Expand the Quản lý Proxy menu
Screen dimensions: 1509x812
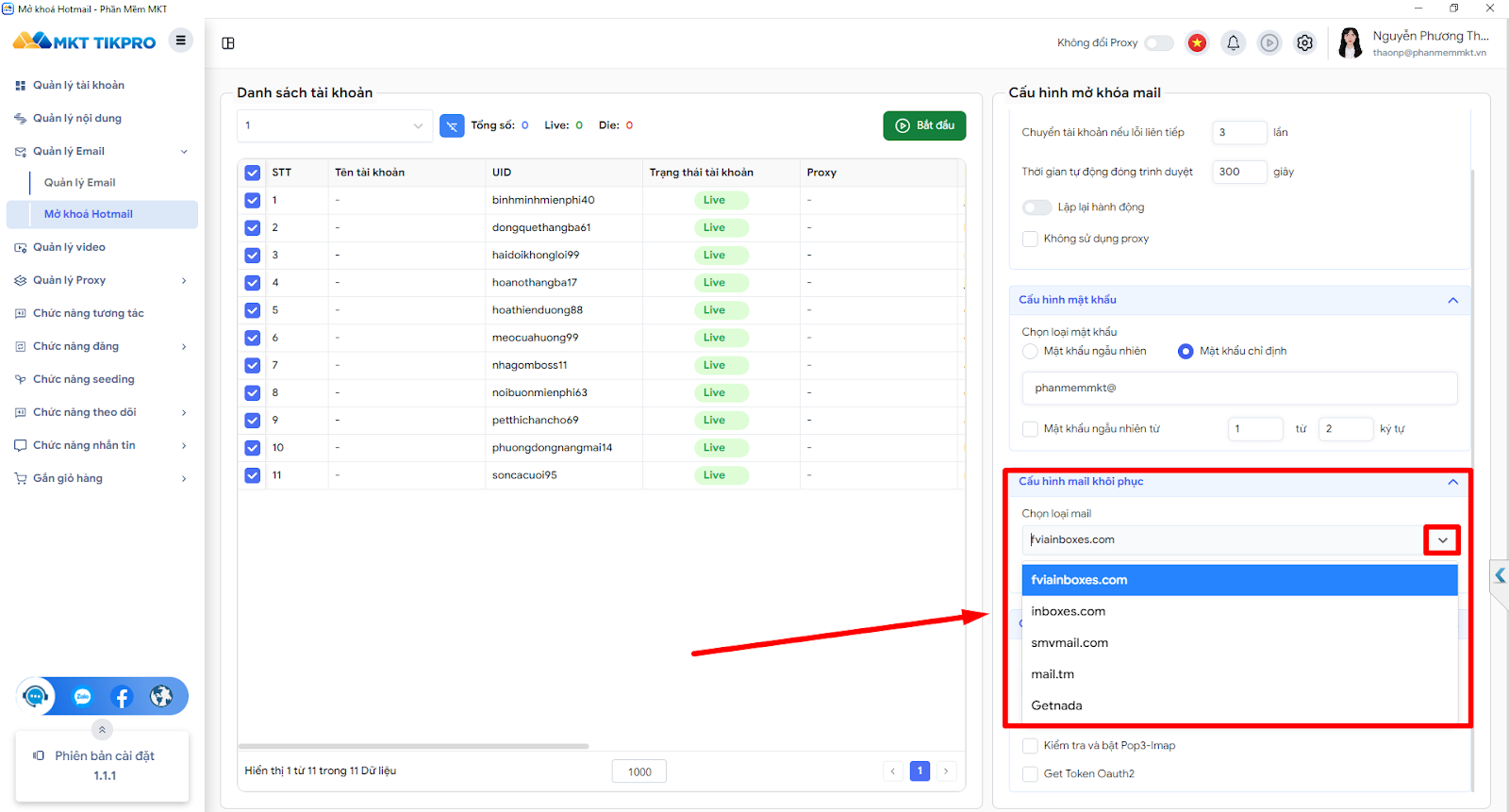(184, 281)
